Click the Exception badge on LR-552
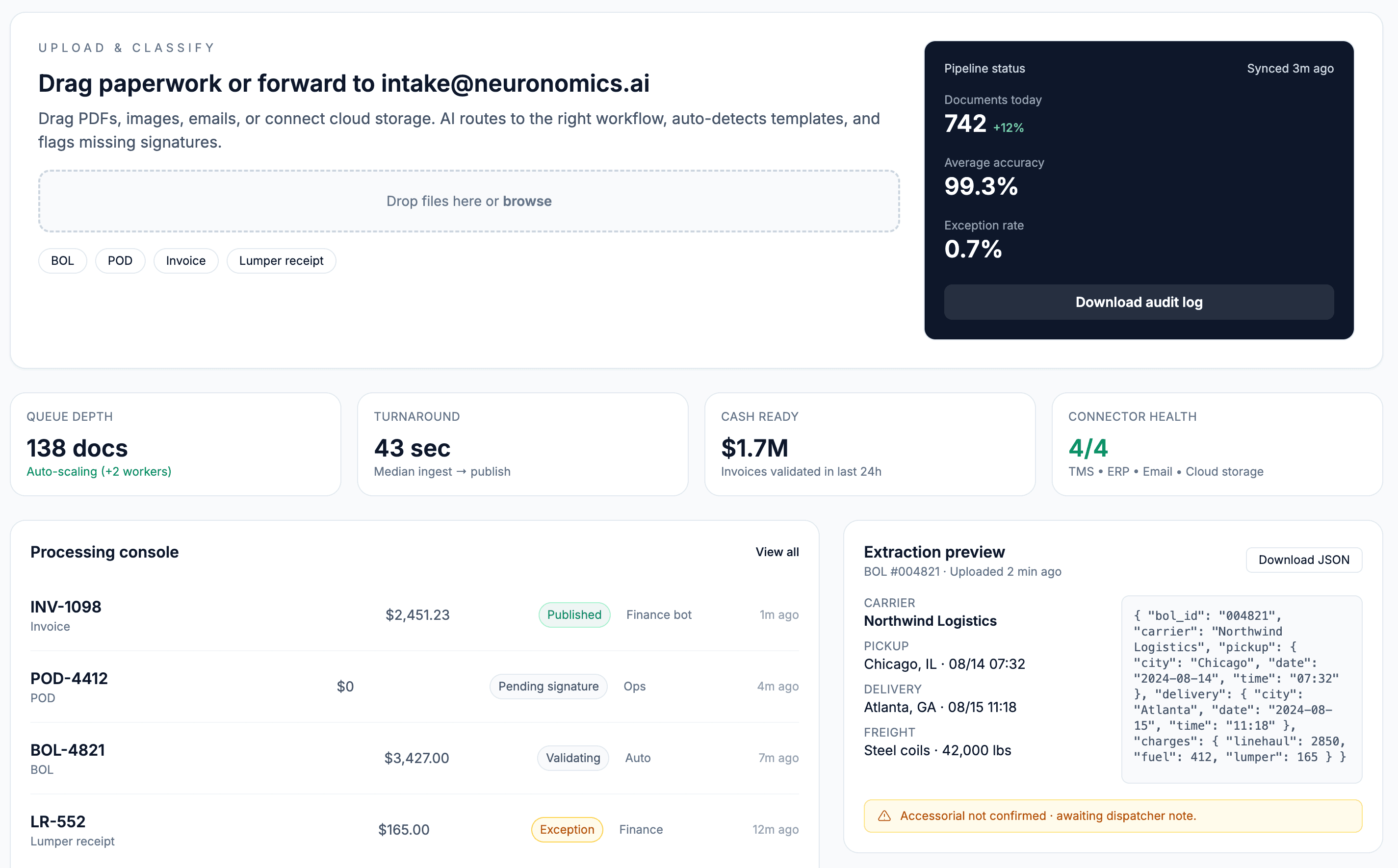 (567, 829)
